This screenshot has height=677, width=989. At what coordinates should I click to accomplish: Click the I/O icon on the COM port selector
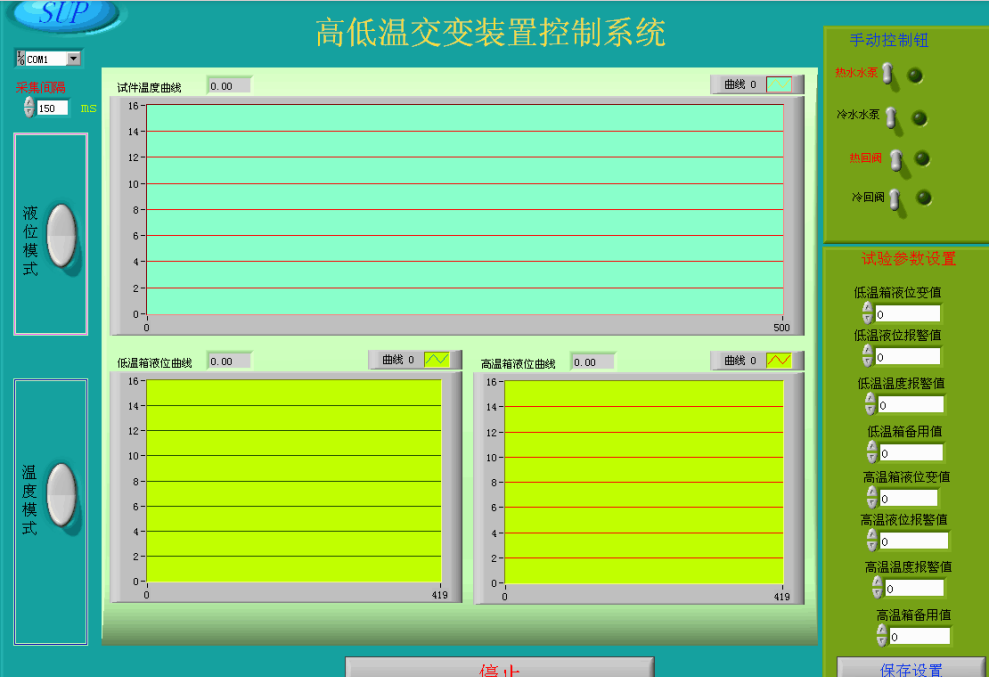21,57
